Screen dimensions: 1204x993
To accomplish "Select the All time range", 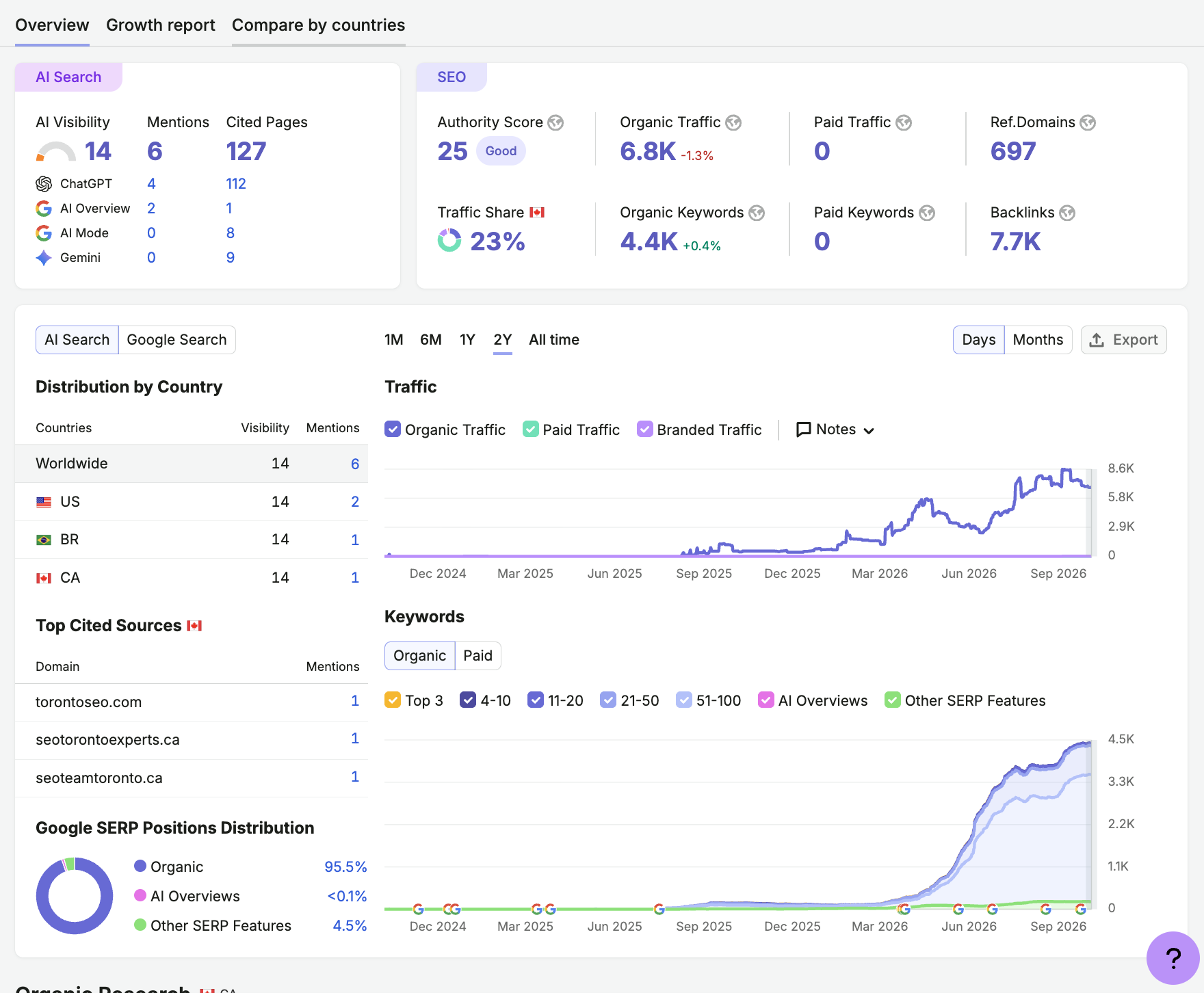I will 554,340.
